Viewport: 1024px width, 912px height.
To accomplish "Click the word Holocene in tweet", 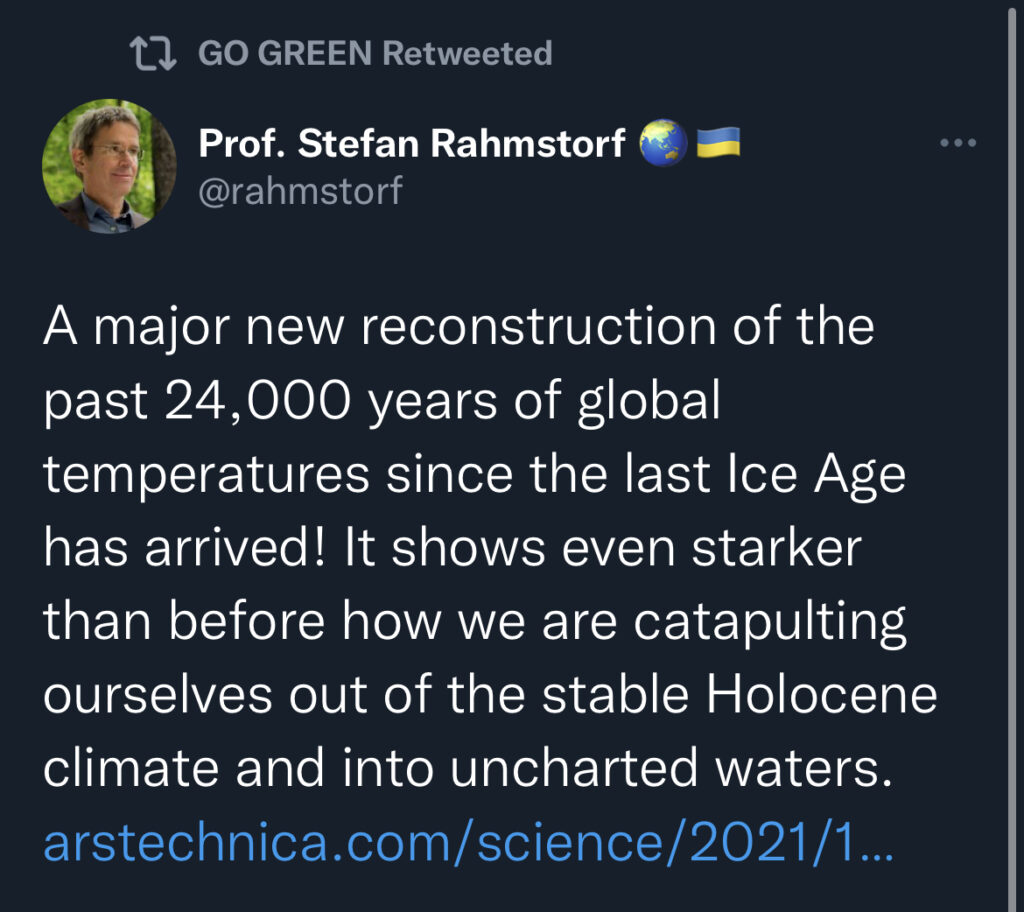I will 822,694.
